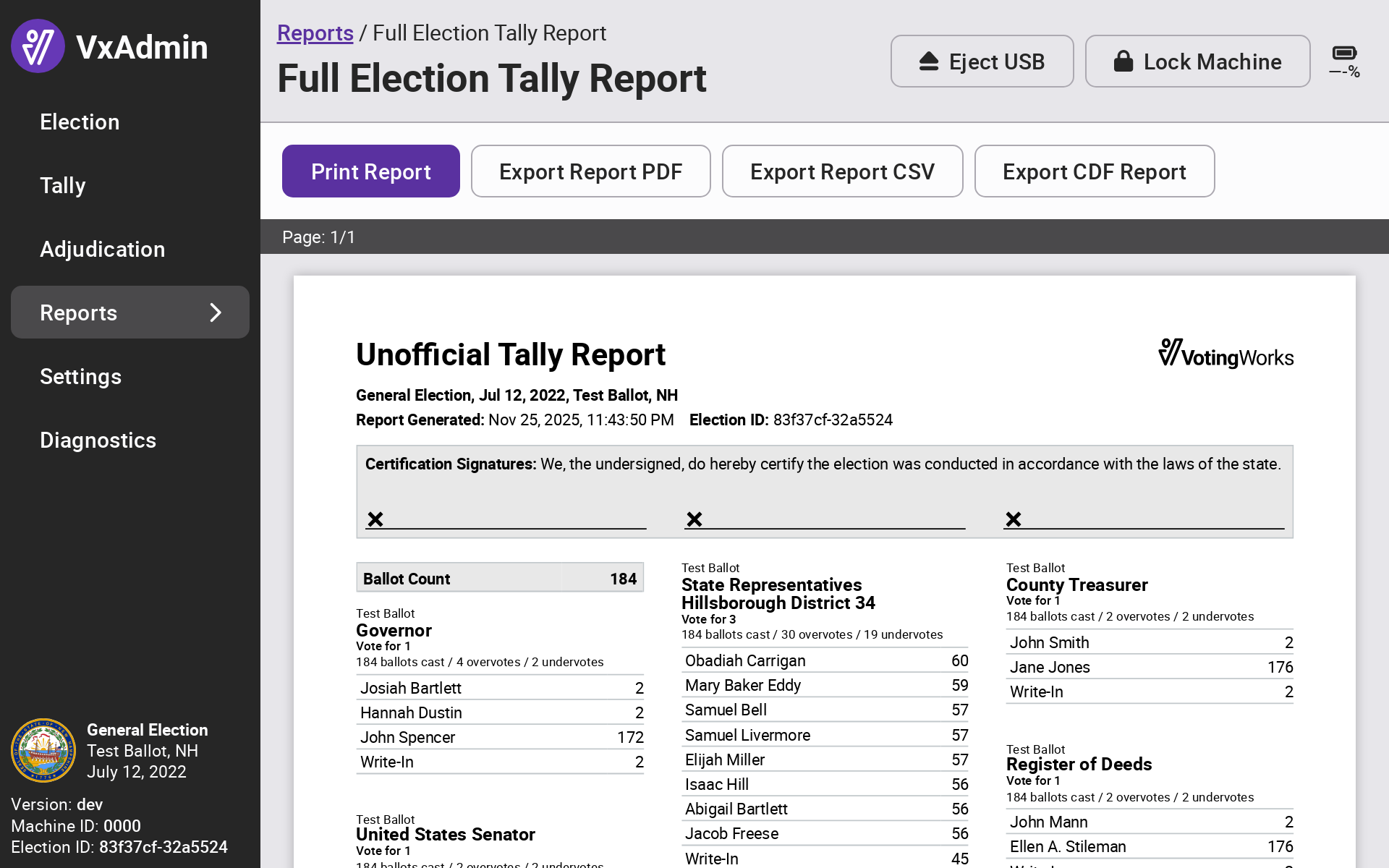Click the eject icon on Eject USB

tap(929, 61)
